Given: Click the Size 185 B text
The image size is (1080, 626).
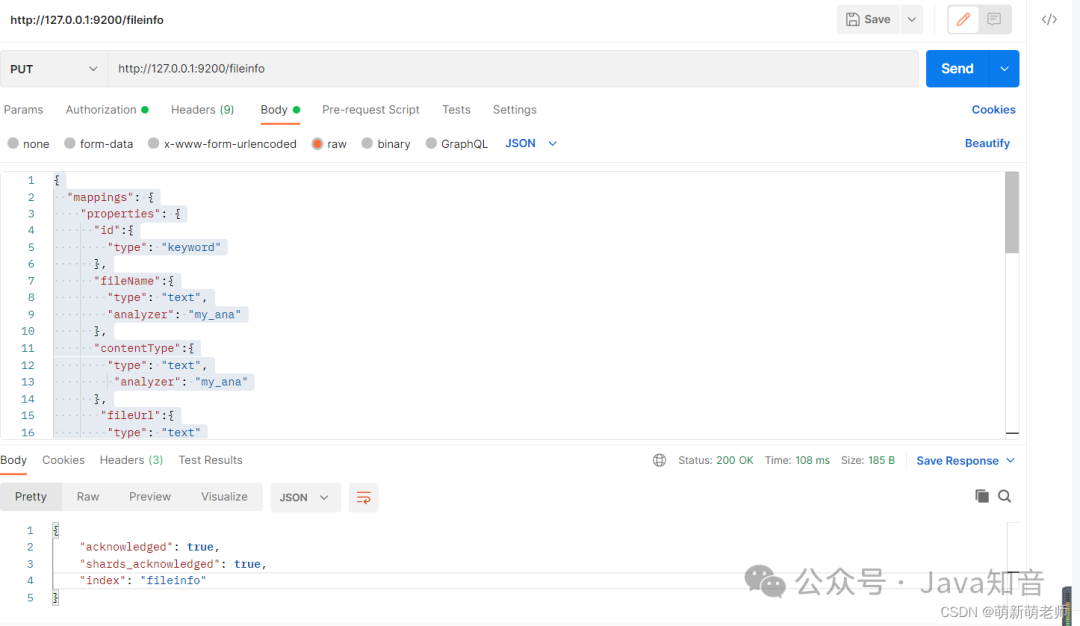Looking at the screenshot, I should click(868, 460).
